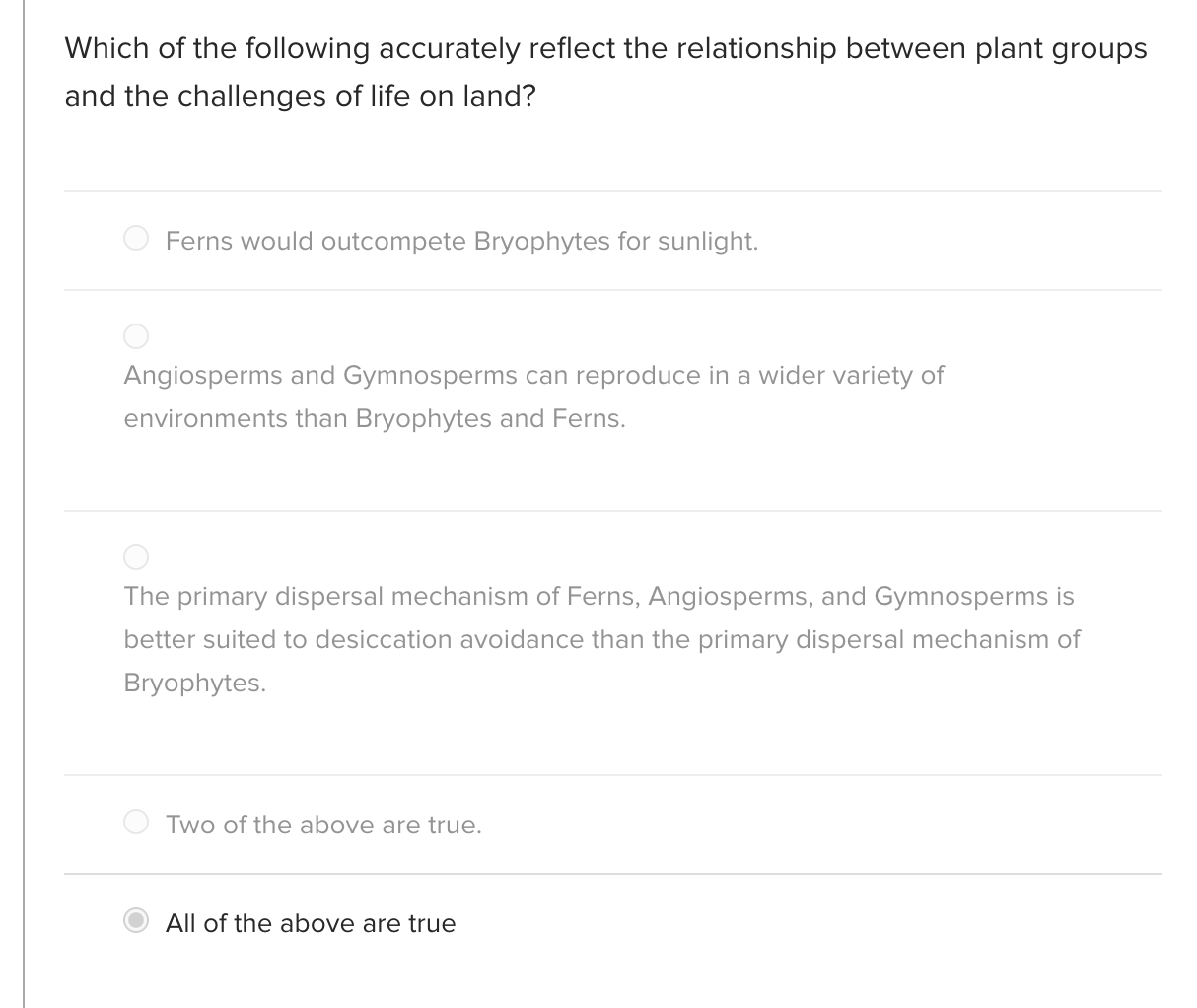
Task: Click the radio above the dispersal mechanism answer
Action: tap(135, 557)
